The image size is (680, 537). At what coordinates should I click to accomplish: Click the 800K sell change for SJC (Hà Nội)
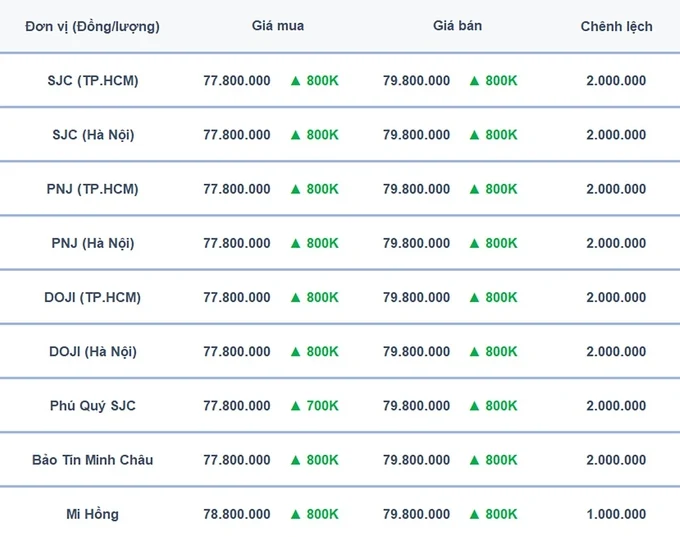pos(501,135)
